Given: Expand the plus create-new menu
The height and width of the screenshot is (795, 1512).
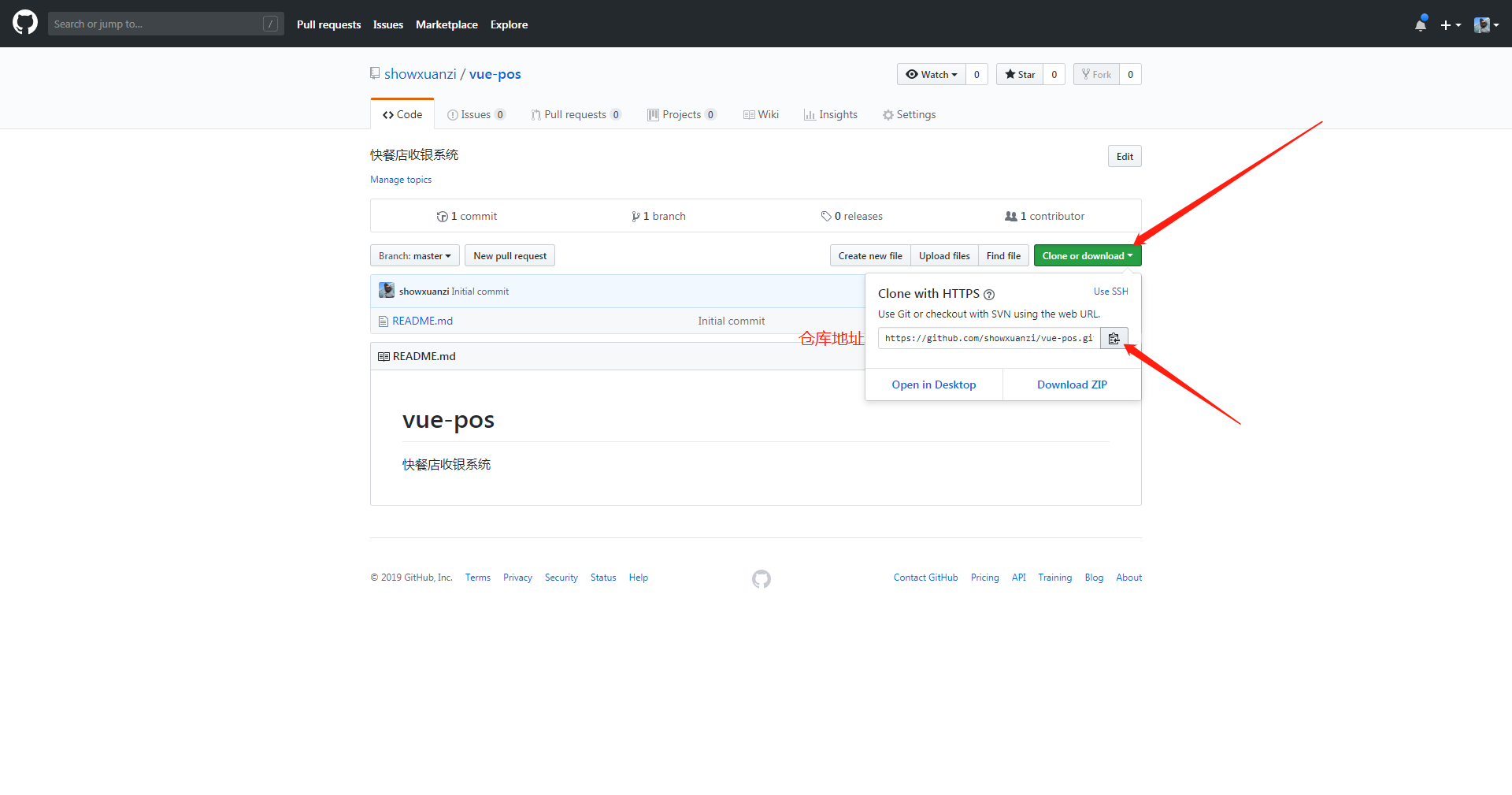Looking at the screenshot, I should (x=1451, y=25).
